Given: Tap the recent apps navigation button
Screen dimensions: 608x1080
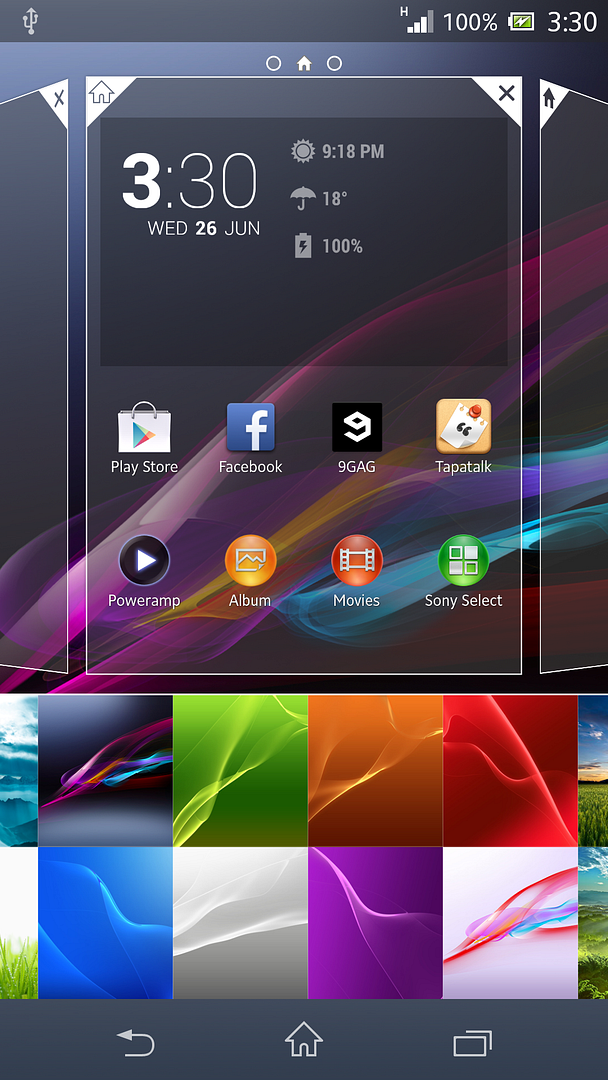Looking at the screenshot, I should (472, 1043).
